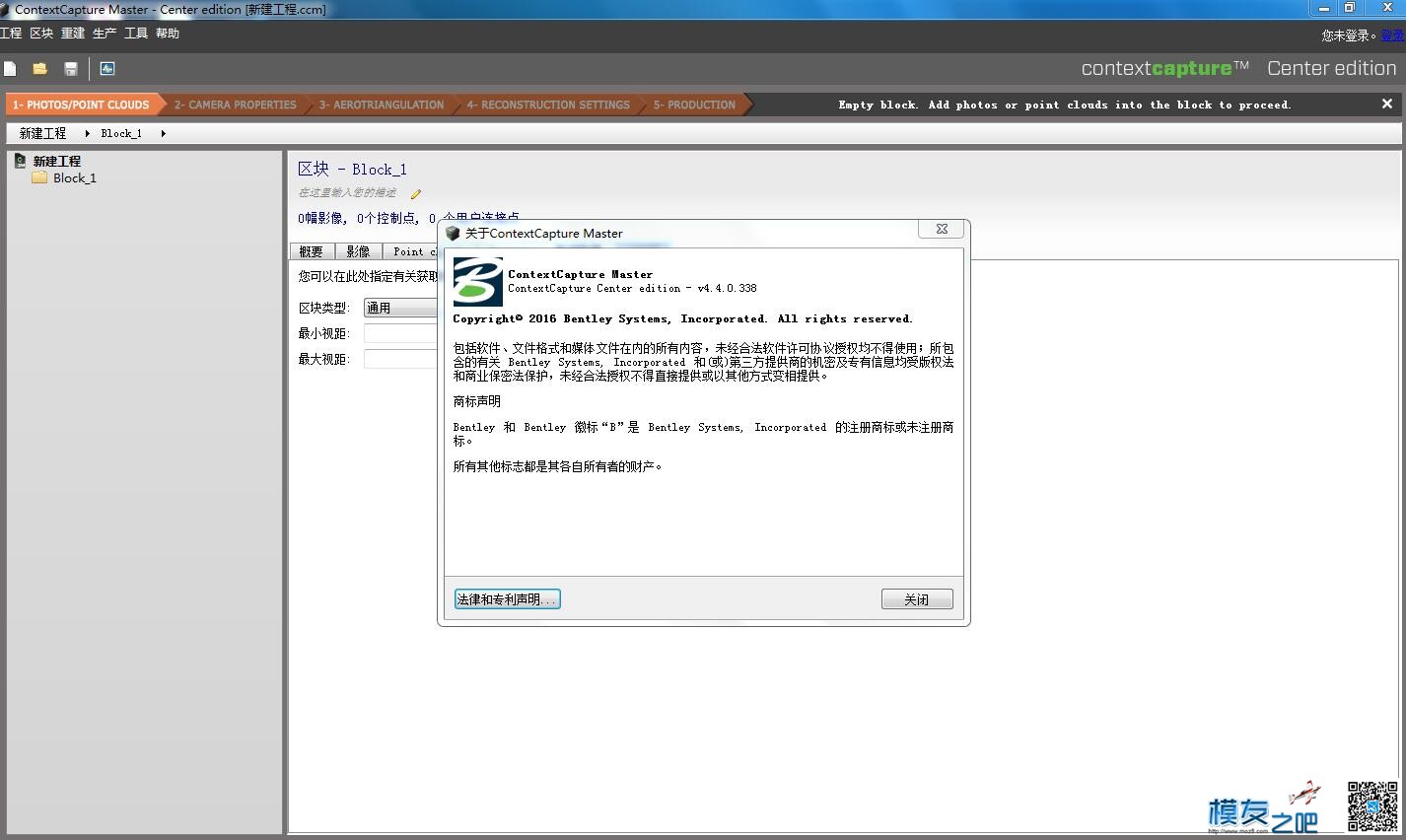Open the 帮助 menu
The height and width of the screenshot is (840, 1406).
point(168,34)
